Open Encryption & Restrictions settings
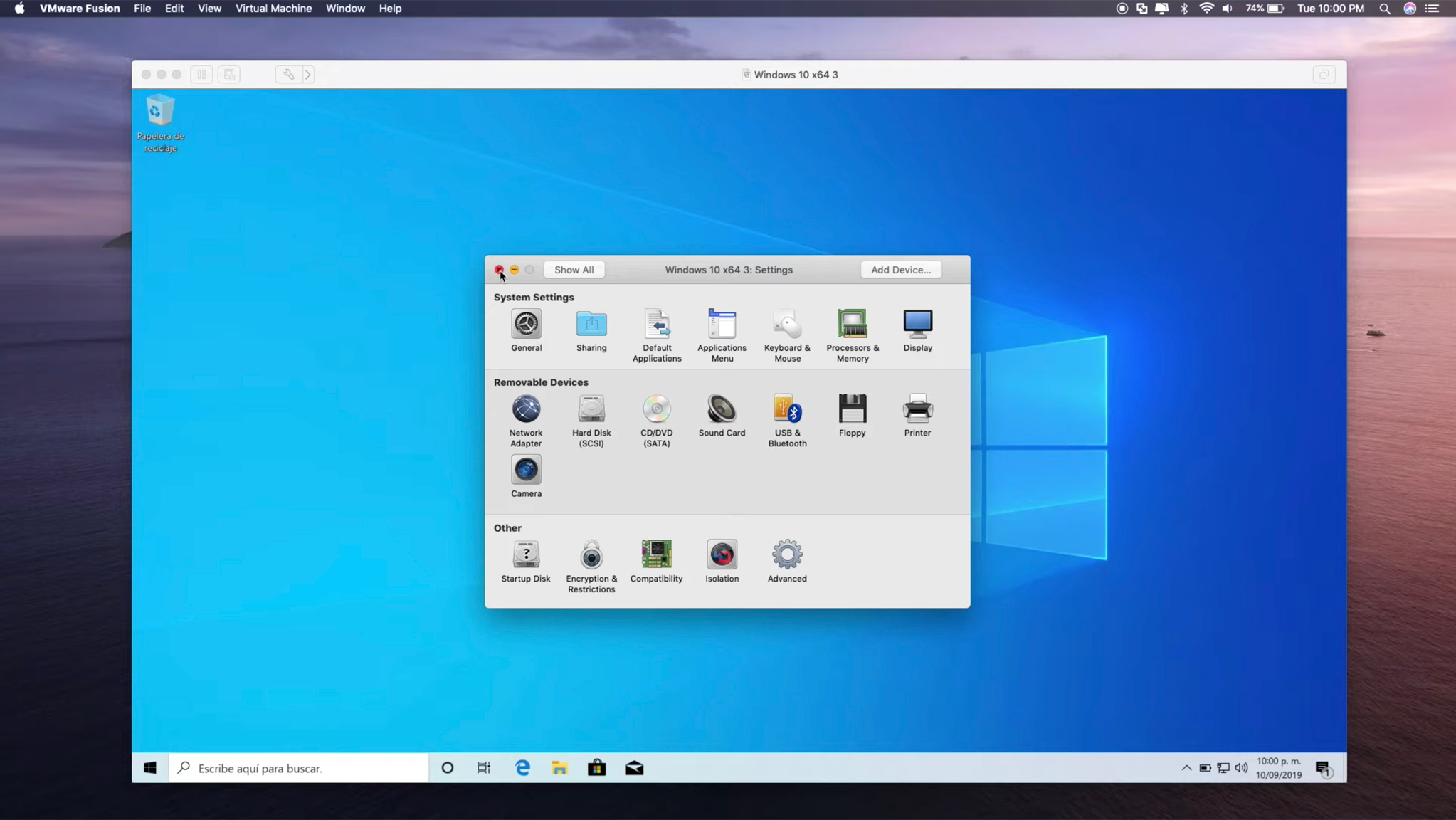 point(591,555)
